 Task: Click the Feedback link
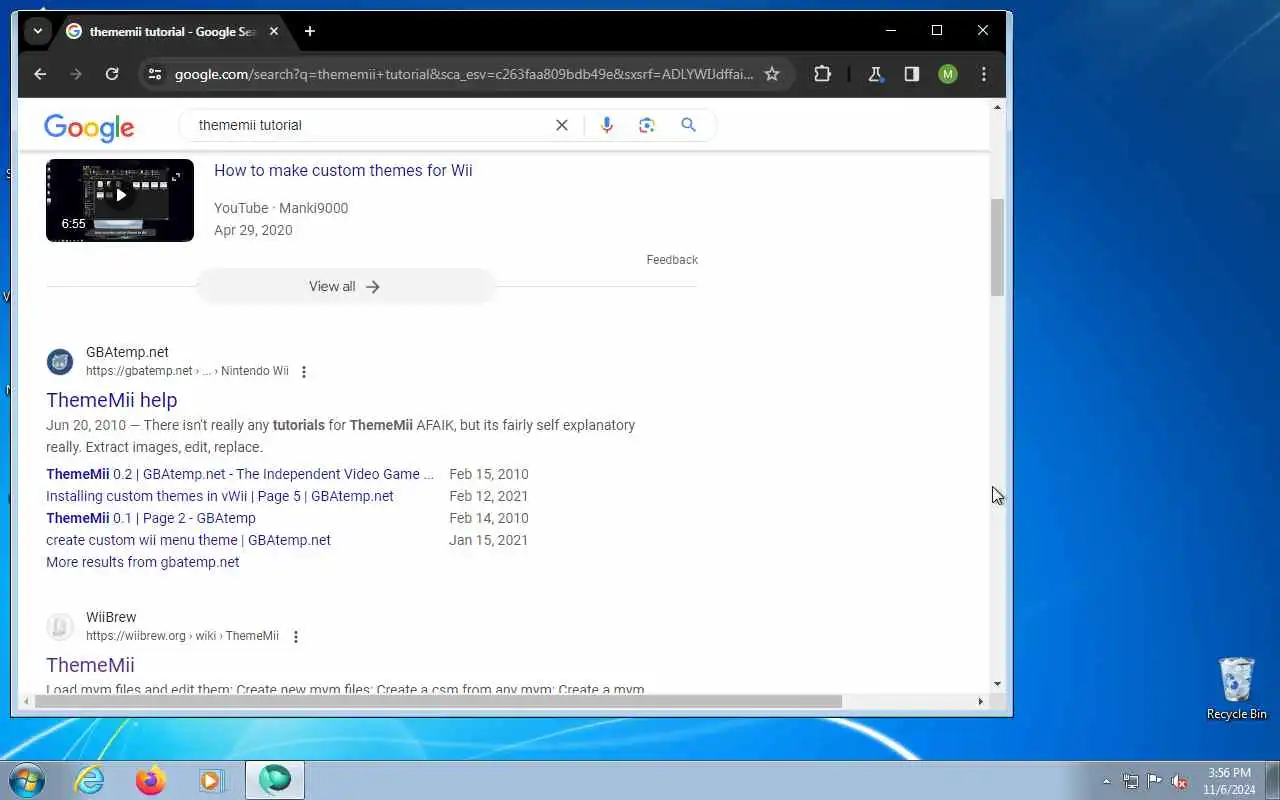672,260
